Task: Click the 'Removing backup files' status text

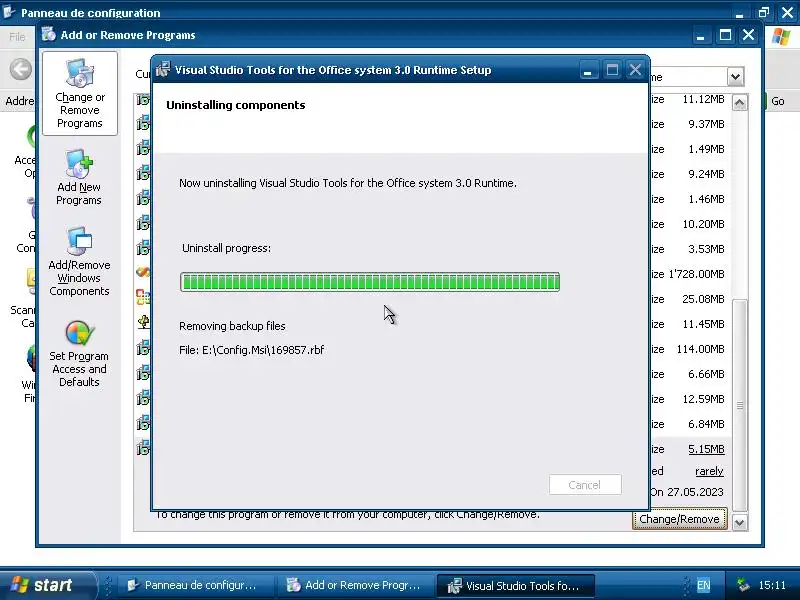Action: point(232,326)
